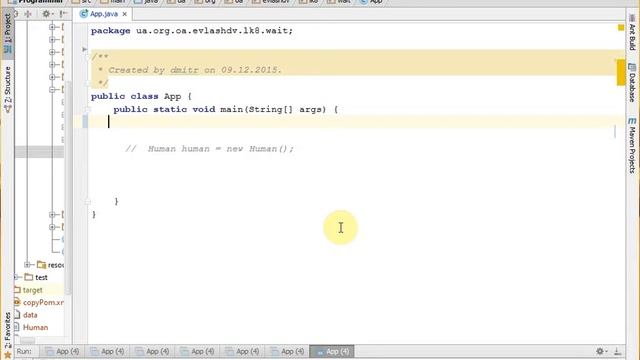Click the Run panel settings gear icon
Viewport: 640px width, 360px height.
tap(600, 351)
